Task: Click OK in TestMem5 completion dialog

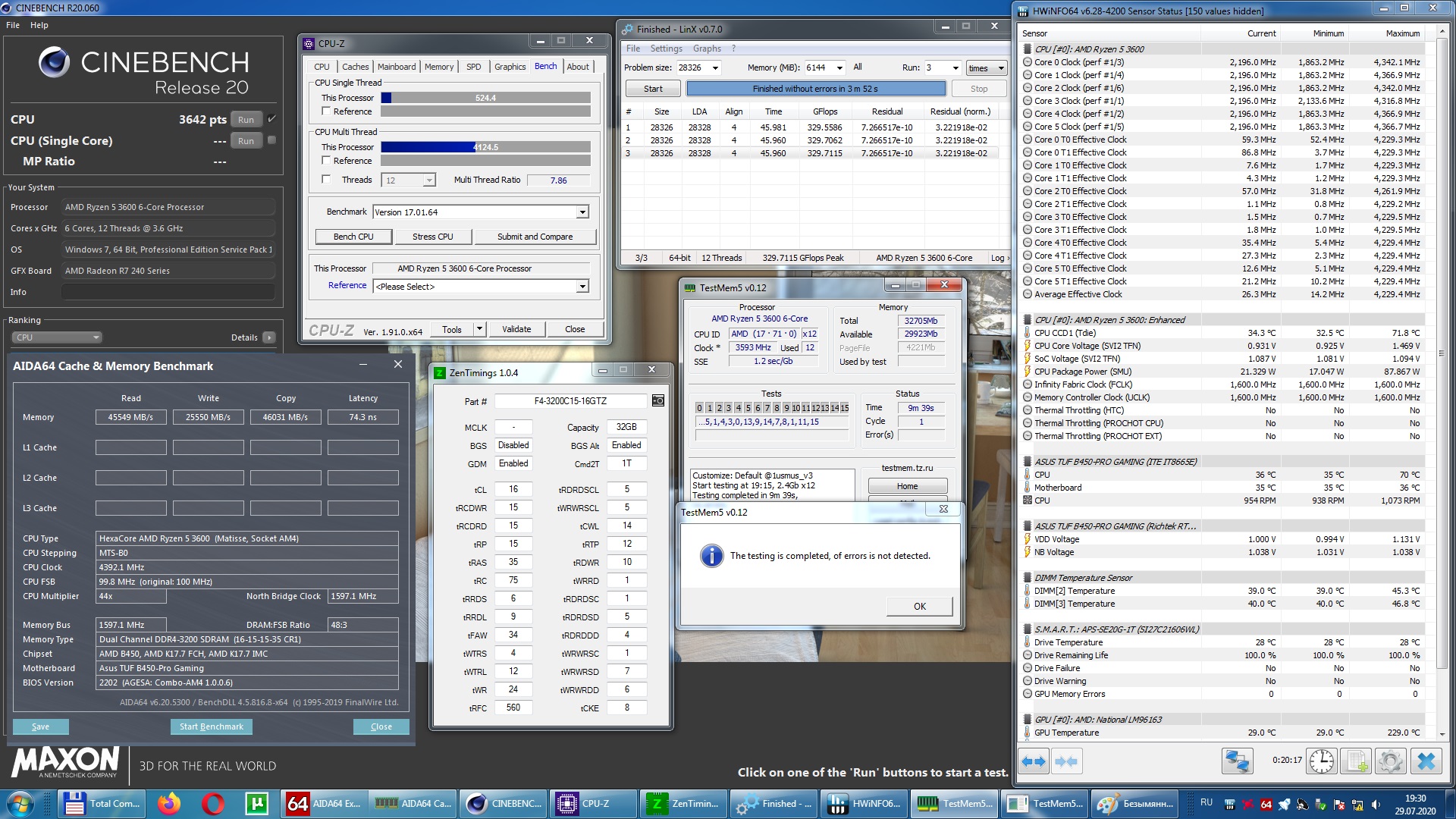Action: [919, 606]
